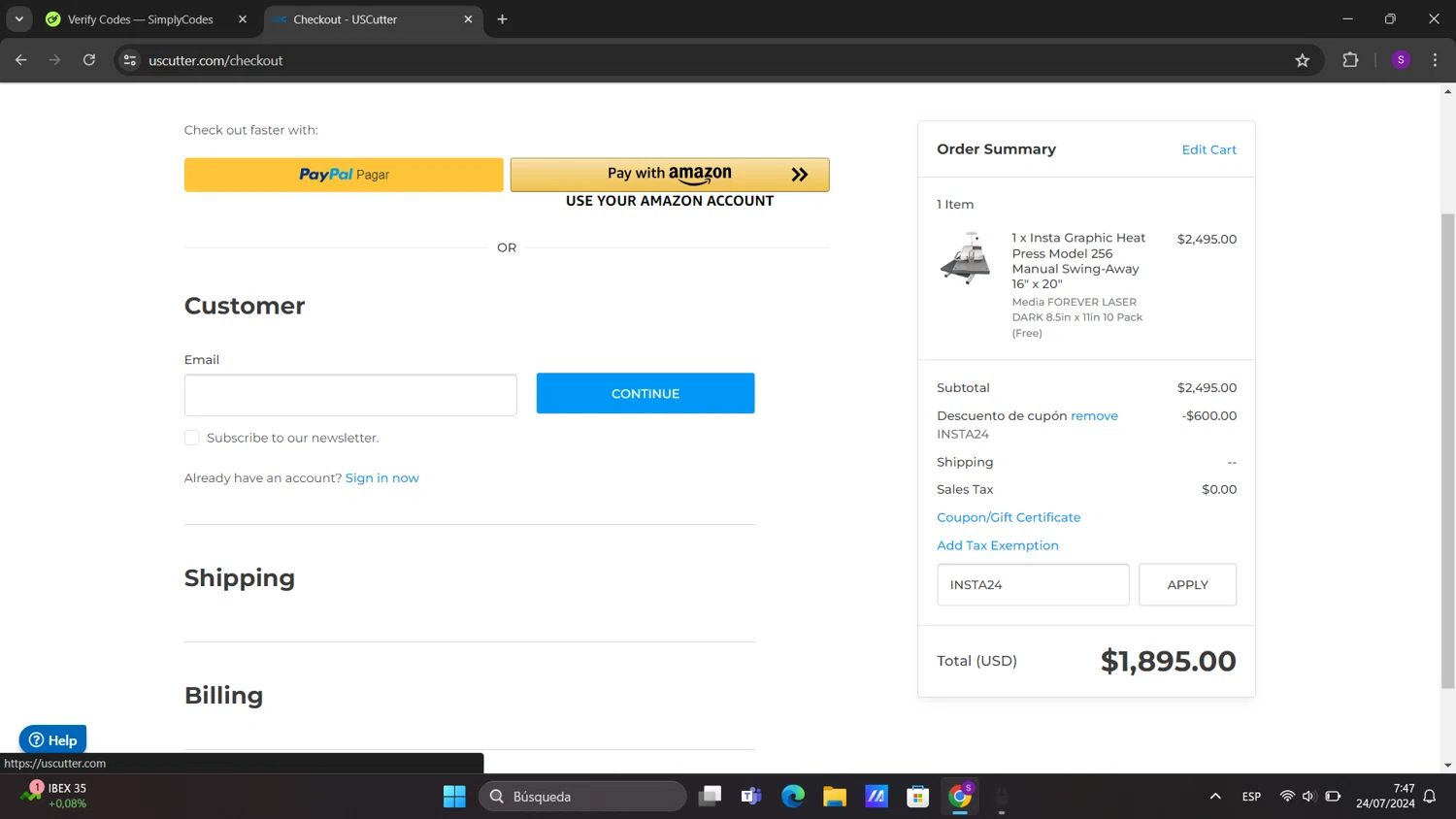Open the Chrome profile avatar
1456x819 pixels.
click(1401, 60)
